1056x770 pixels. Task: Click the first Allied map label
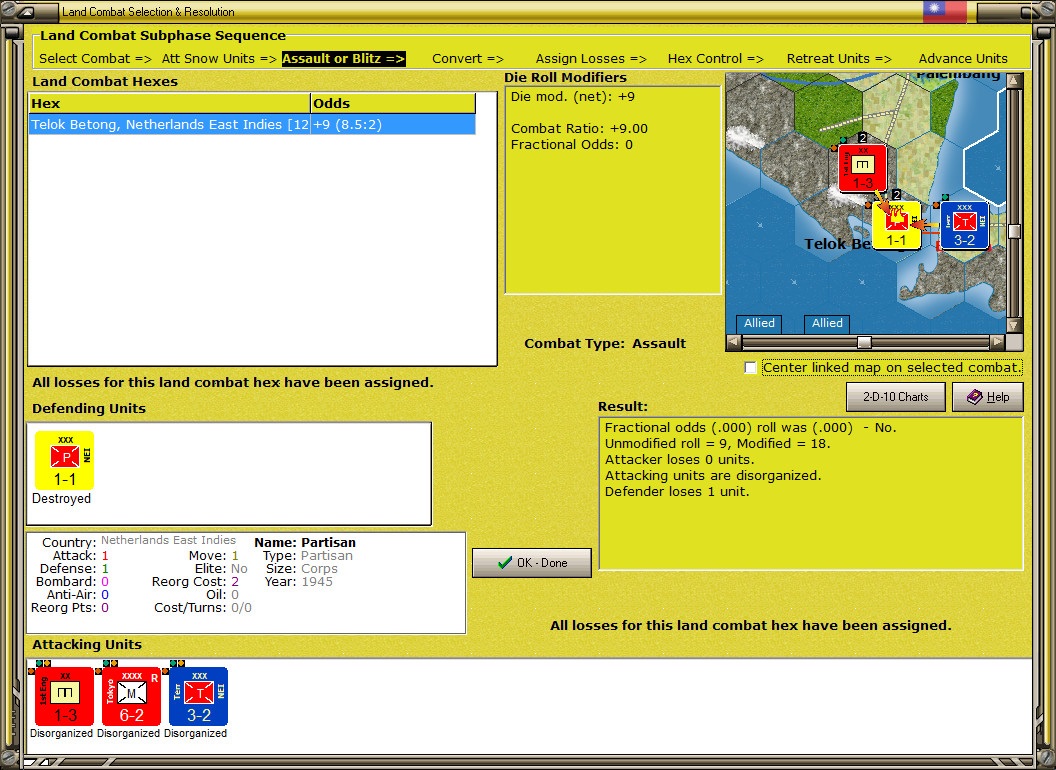pos(759,323)
